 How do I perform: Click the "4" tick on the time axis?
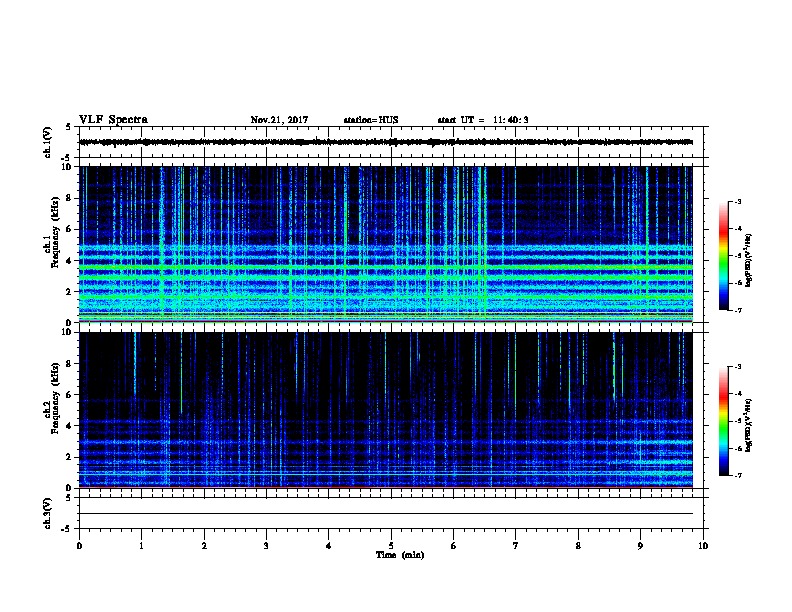329,546
